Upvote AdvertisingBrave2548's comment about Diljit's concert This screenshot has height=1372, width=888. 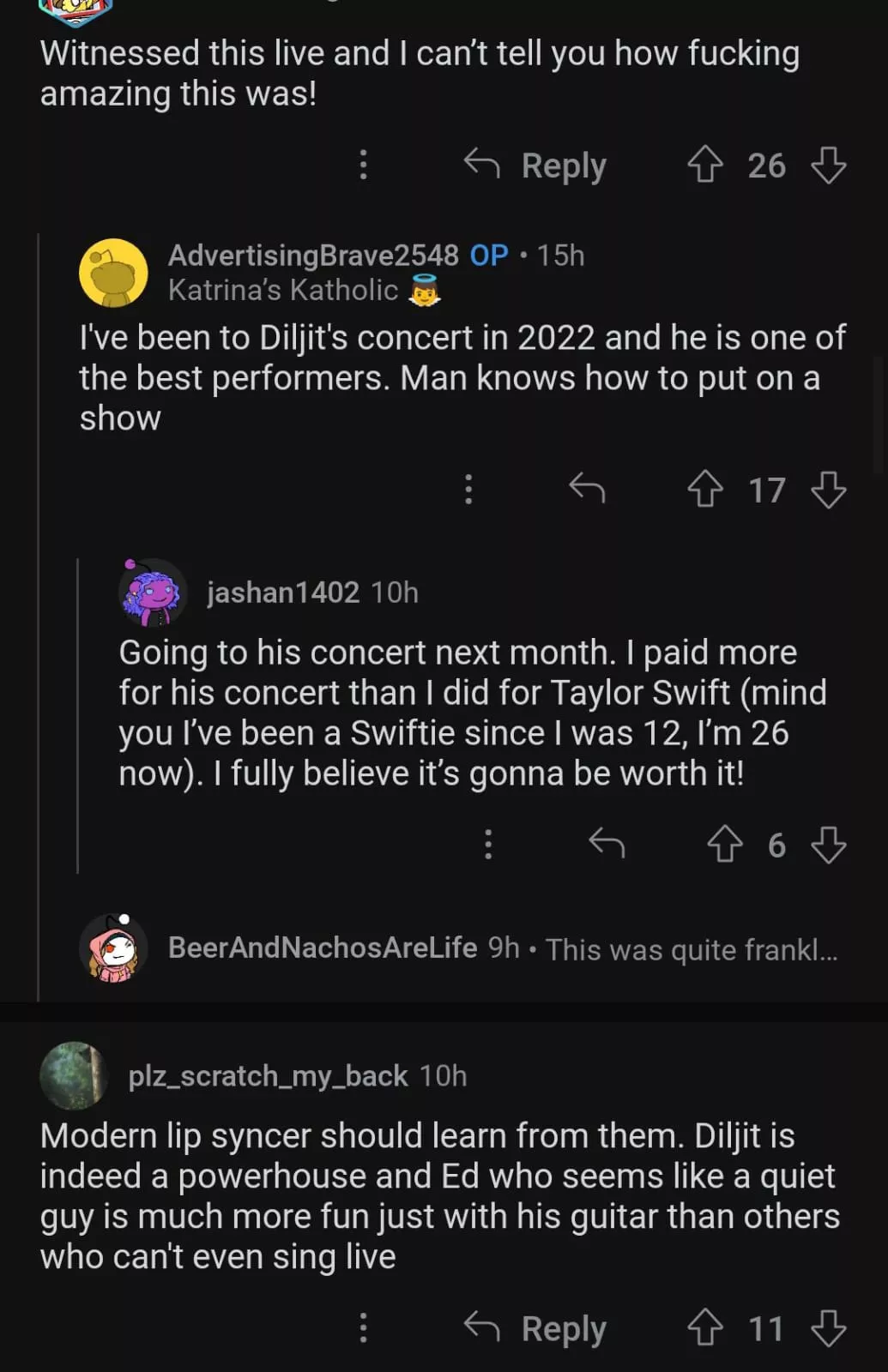pyautogui.click(x=705, y=490)
